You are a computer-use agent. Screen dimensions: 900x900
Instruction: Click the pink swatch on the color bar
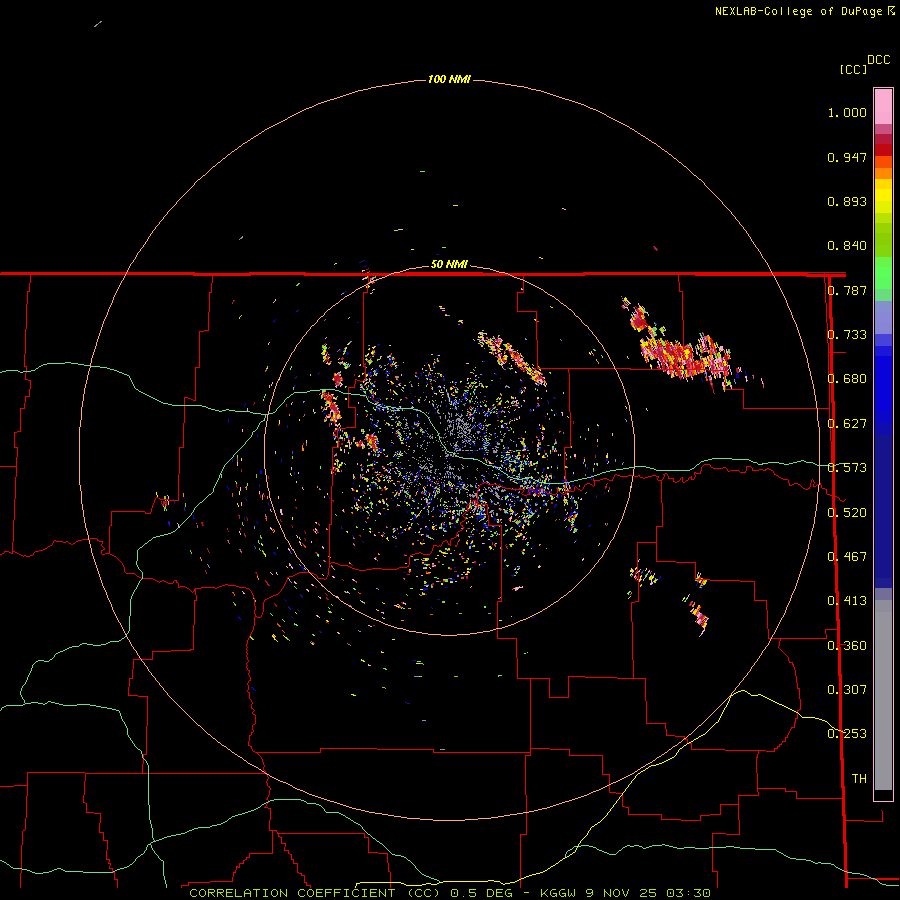coord(883,106)
